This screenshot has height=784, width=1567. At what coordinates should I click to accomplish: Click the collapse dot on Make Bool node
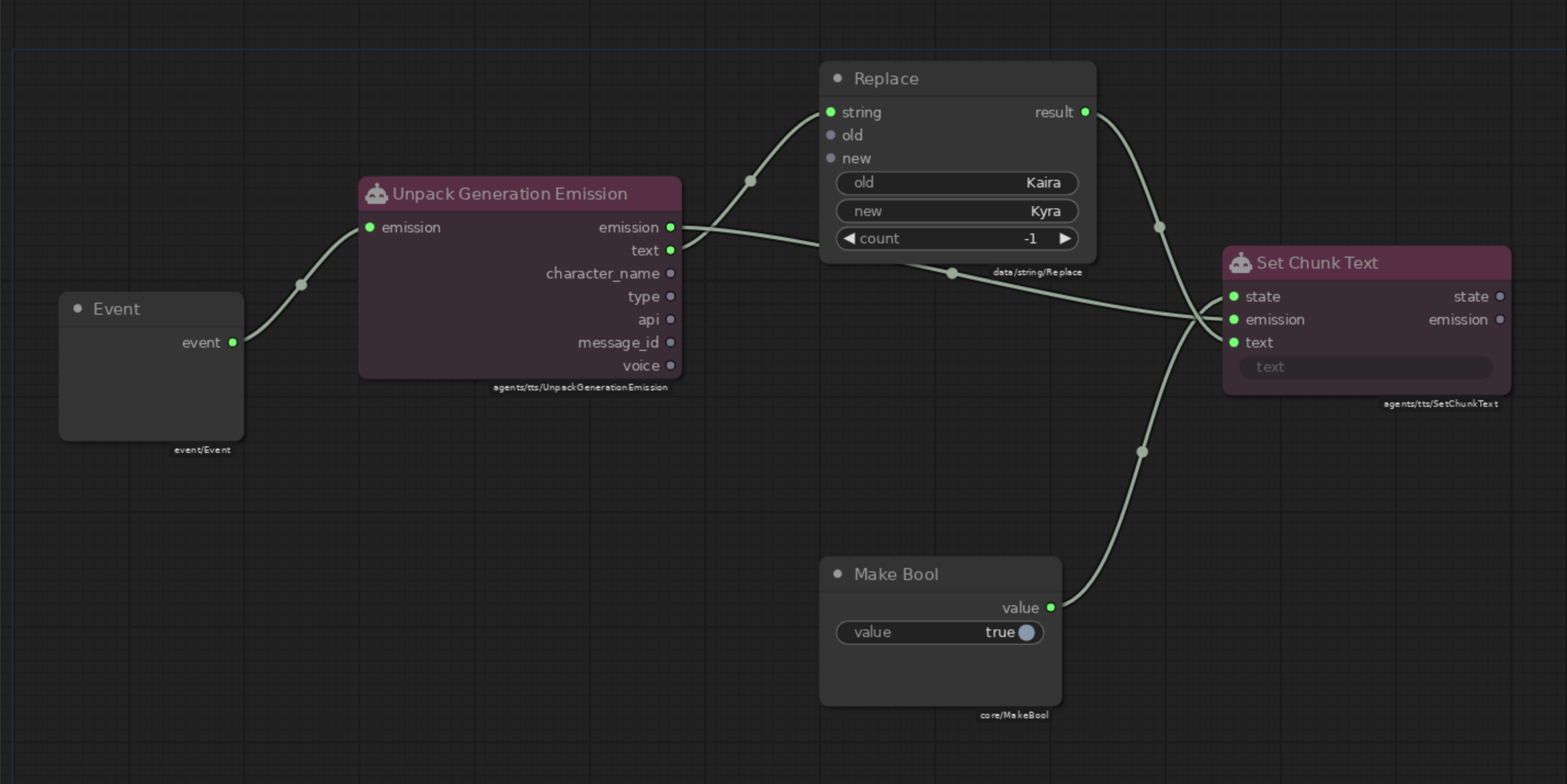pos(838,573)
